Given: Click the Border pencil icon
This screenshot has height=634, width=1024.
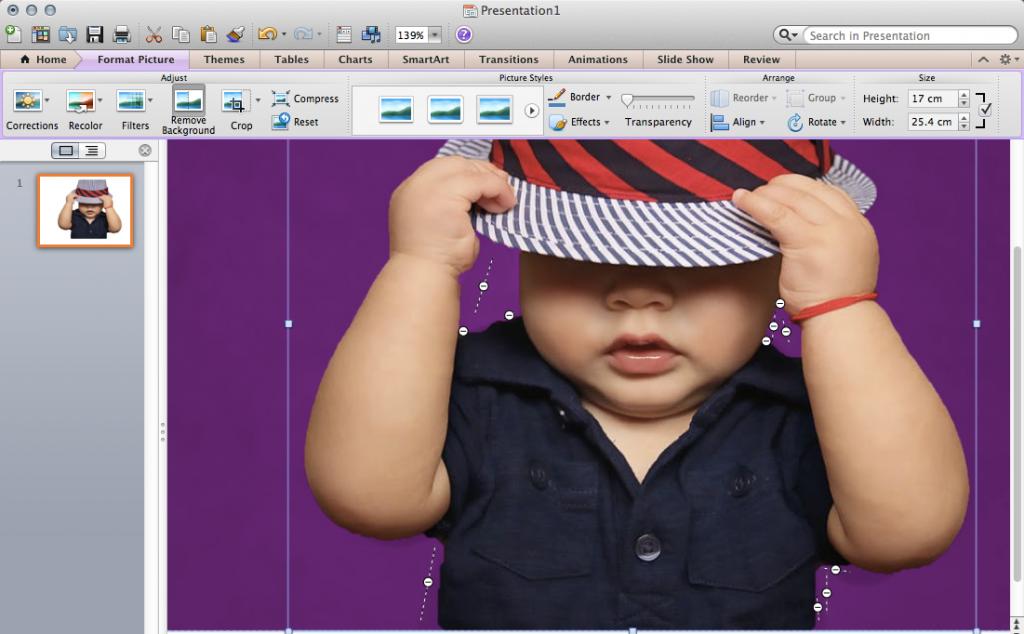Looking at the screenshot, I should [x=557, y=97].
